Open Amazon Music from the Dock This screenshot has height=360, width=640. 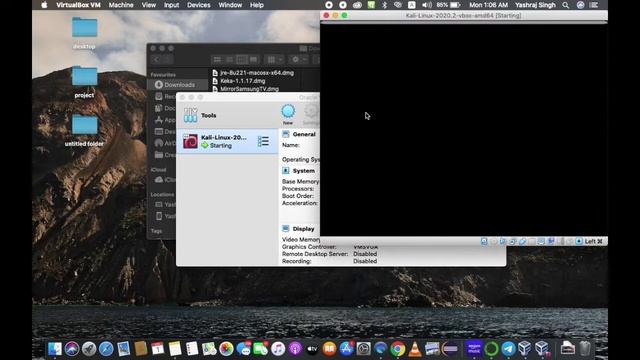click(x=474, y=349)
